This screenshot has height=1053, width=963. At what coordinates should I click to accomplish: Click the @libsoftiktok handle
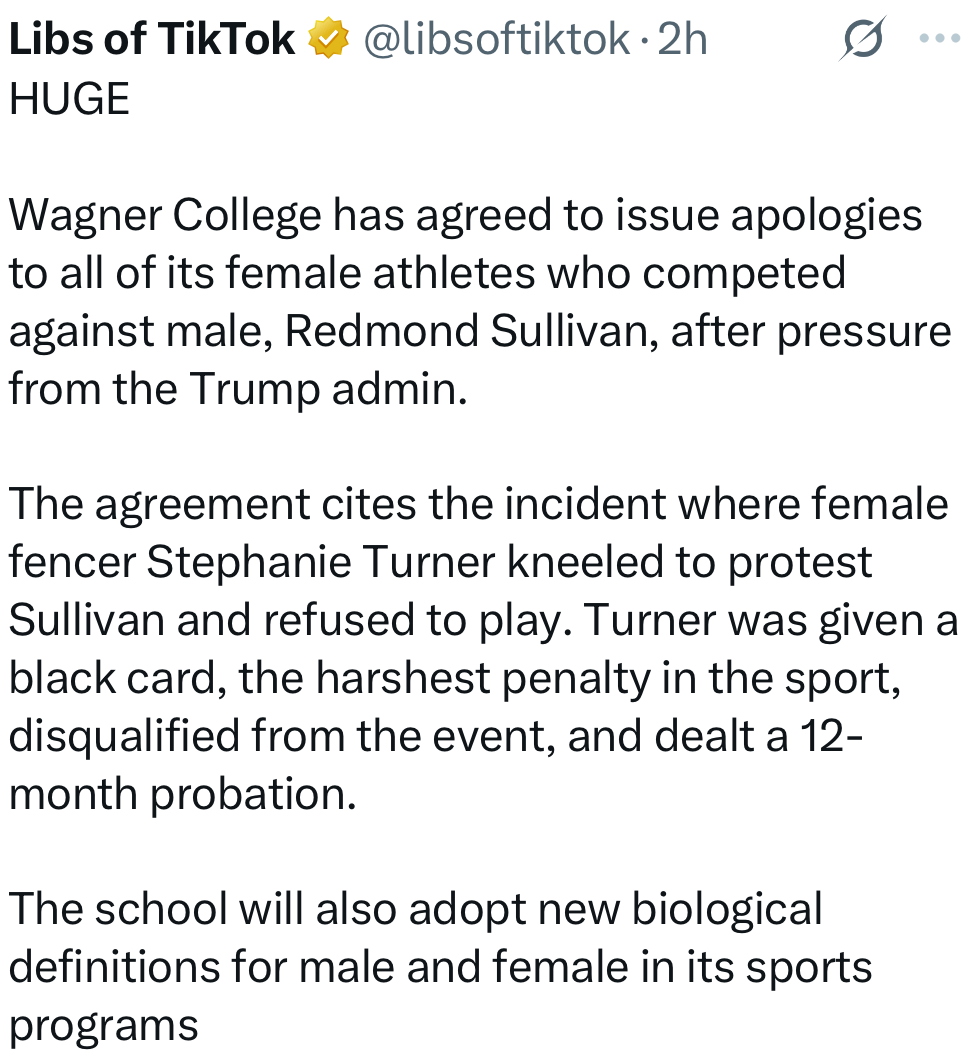[495, 39]
